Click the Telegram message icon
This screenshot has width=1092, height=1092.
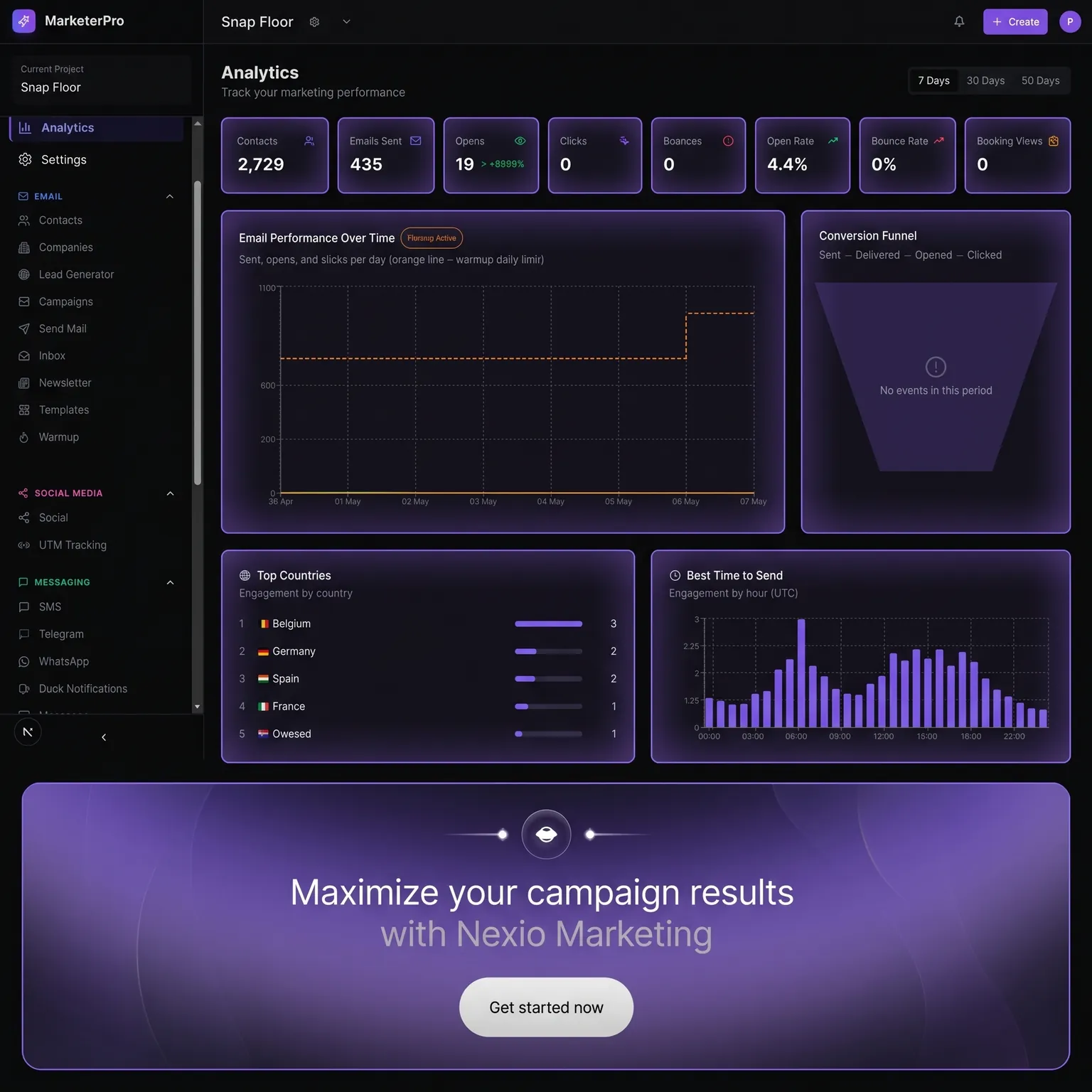(x=24, y=634)
